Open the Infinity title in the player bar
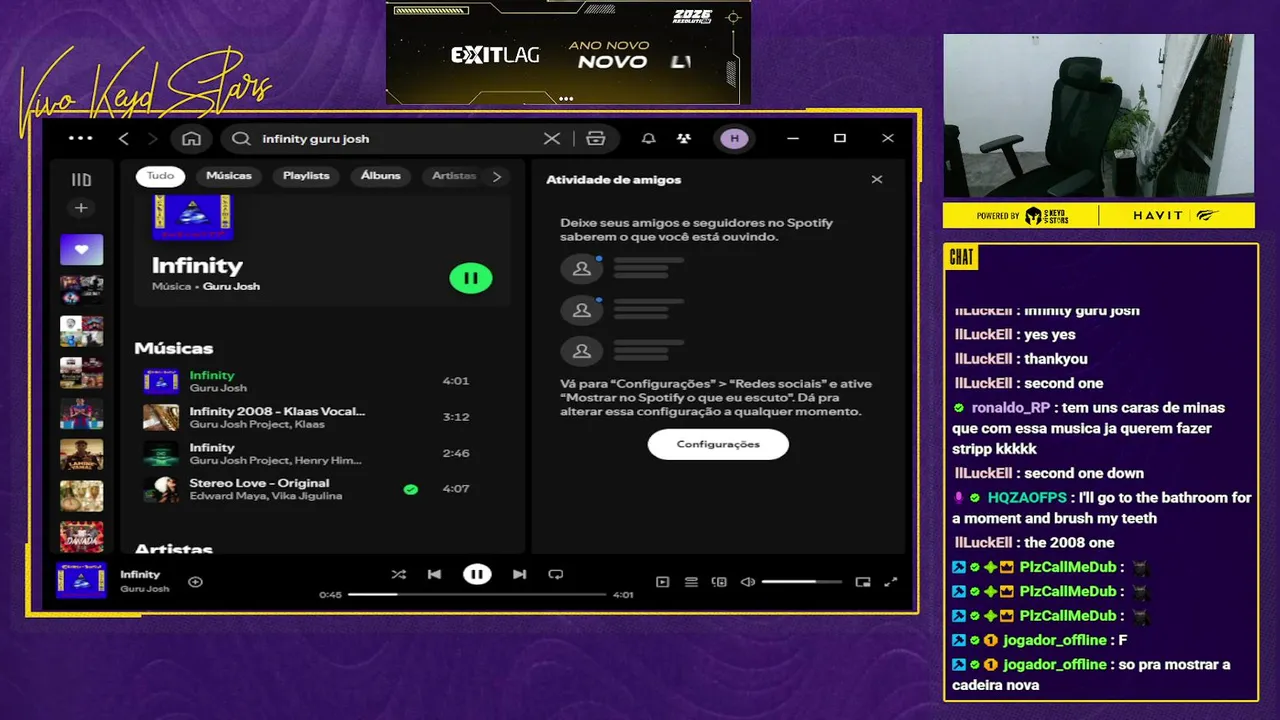The width and height of the screenshot is (1280, 720). coord(140,574)
